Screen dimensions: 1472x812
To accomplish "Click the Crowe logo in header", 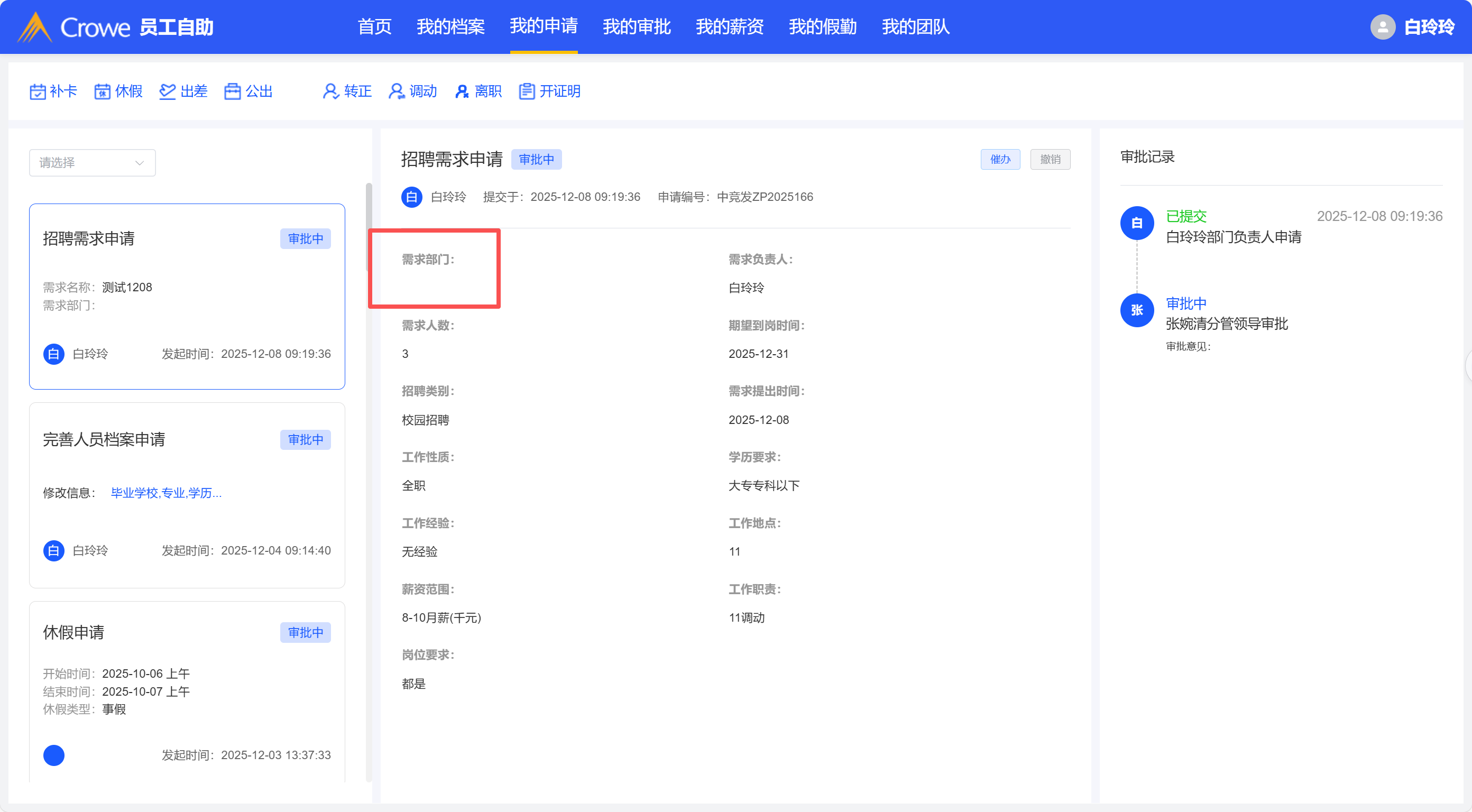I will click(74, 27).
